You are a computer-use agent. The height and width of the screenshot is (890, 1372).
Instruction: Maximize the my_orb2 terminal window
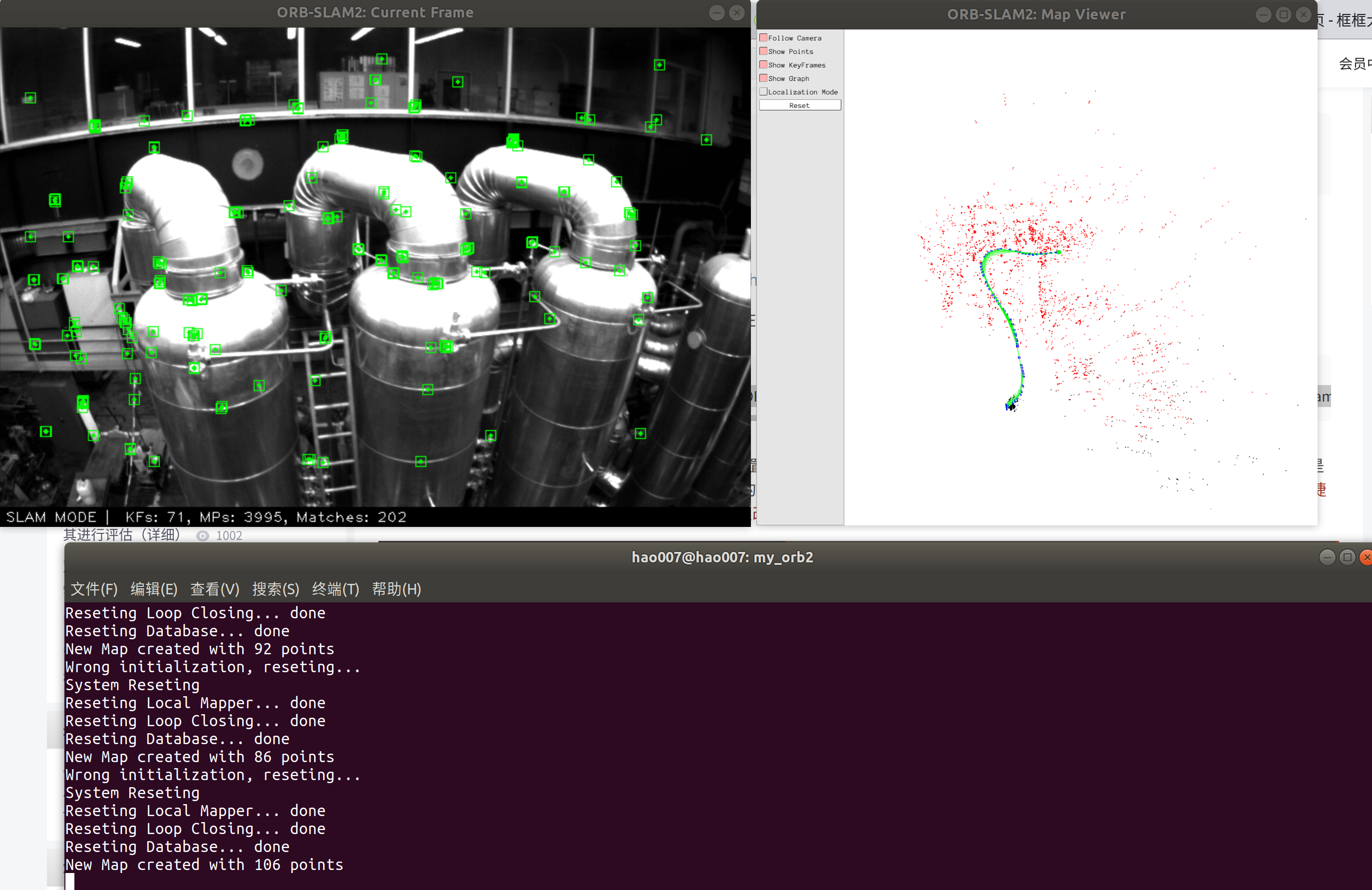[x=1347, y=557]
